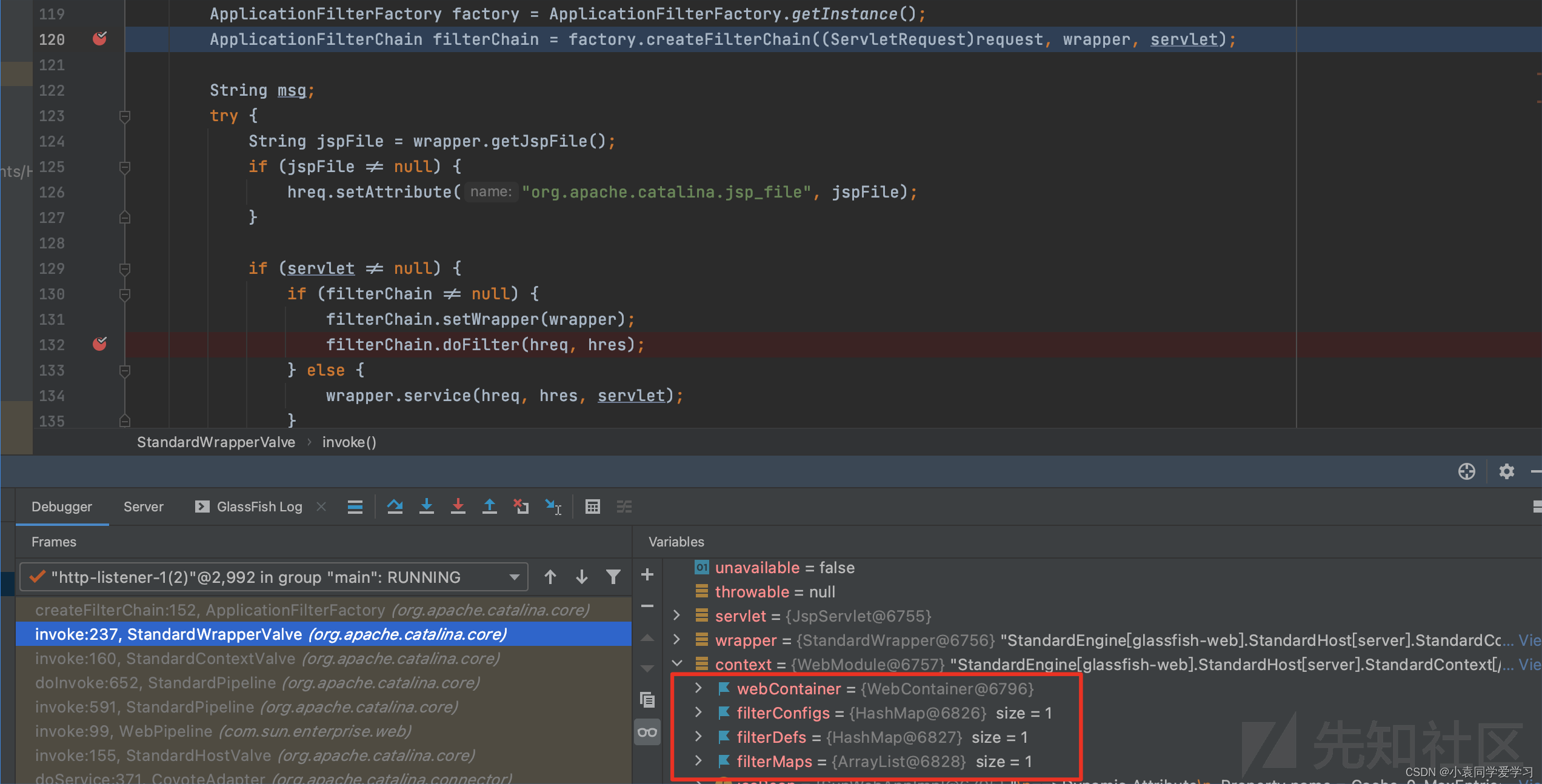Screen dimensions: 1542x784
Task: Click invoke() breadcrumb
Action: point(349,442)
